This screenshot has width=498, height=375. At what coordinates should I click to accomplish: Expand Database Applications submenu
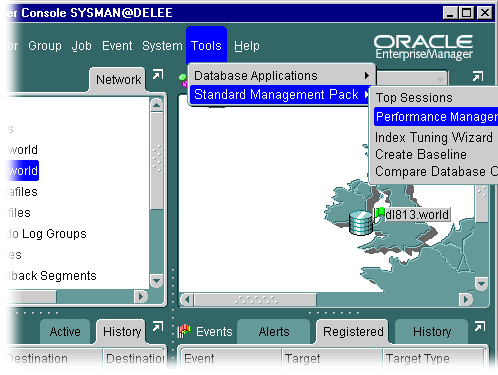tap(282, 76)
